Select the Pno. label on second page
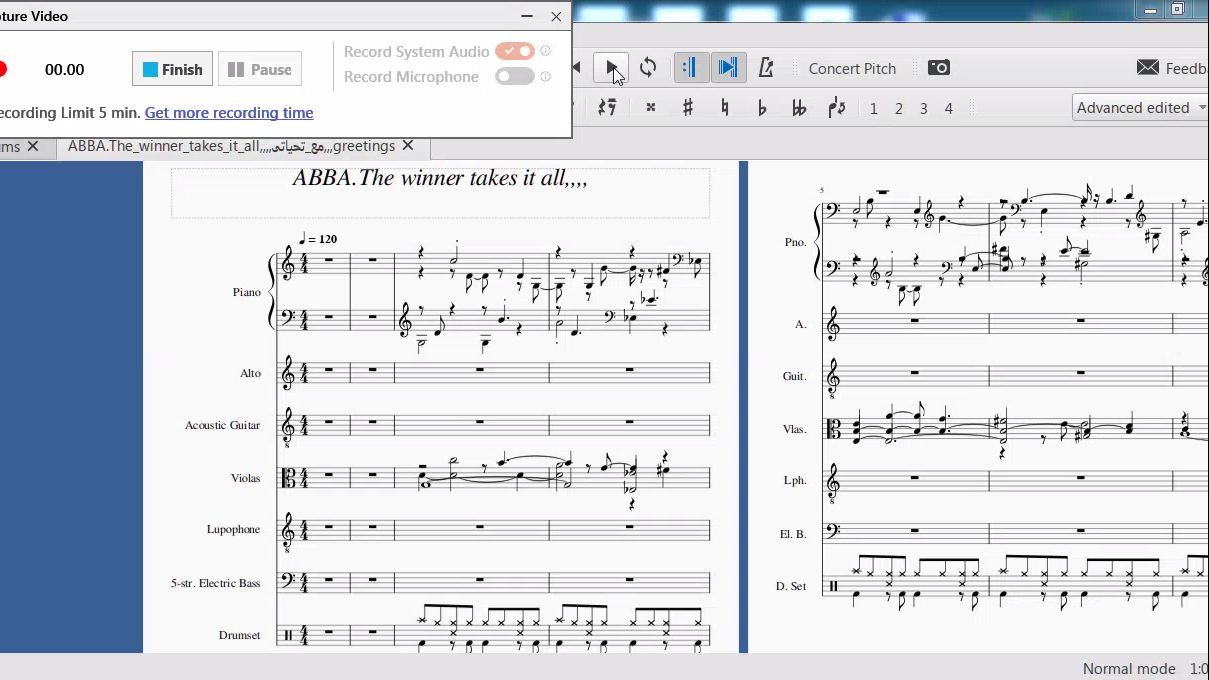 point(795,241)
